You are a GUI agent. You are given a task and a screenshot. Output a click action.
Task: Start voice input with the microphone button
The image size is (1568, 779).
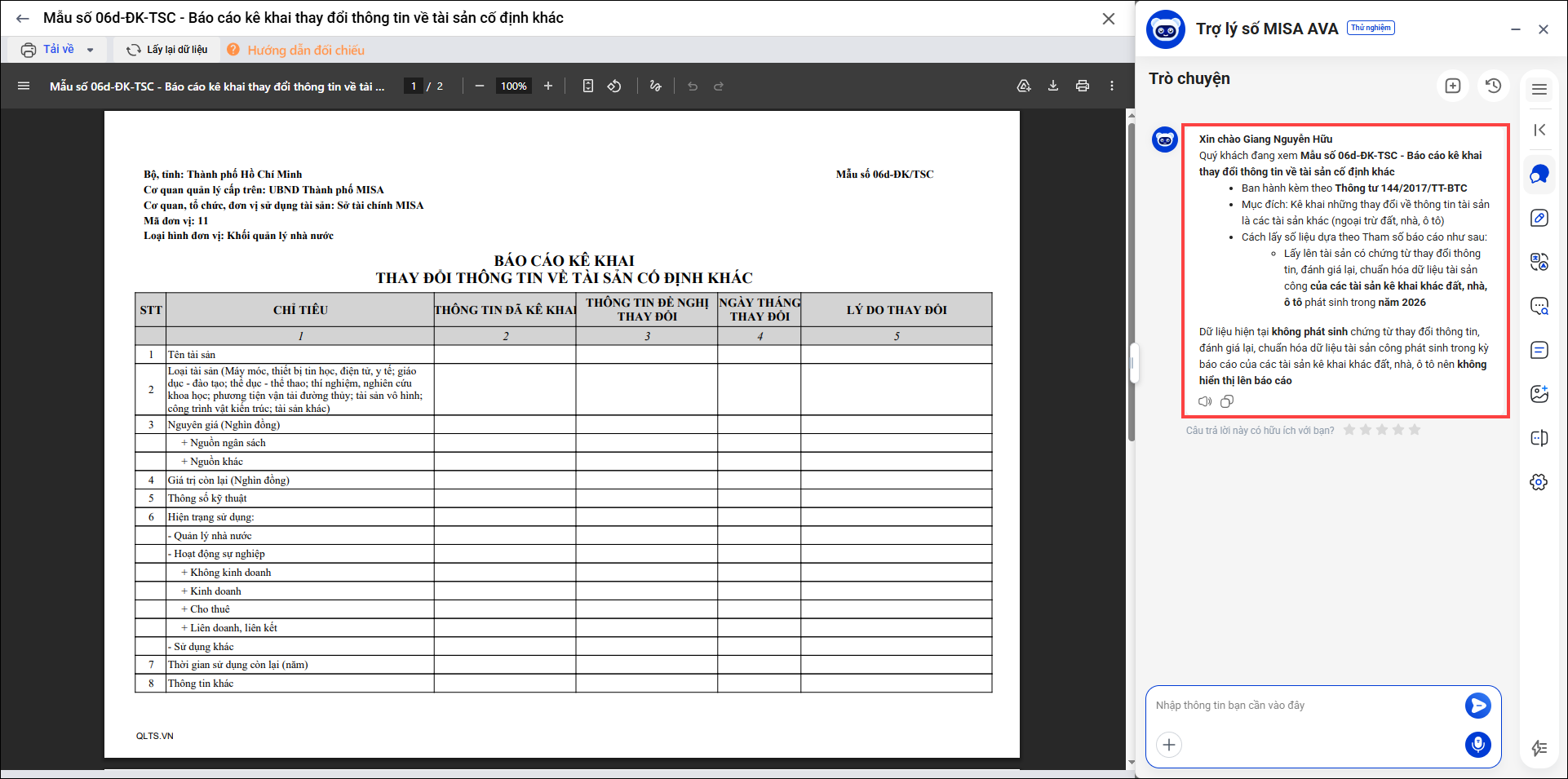click(x=1478, y=745)
